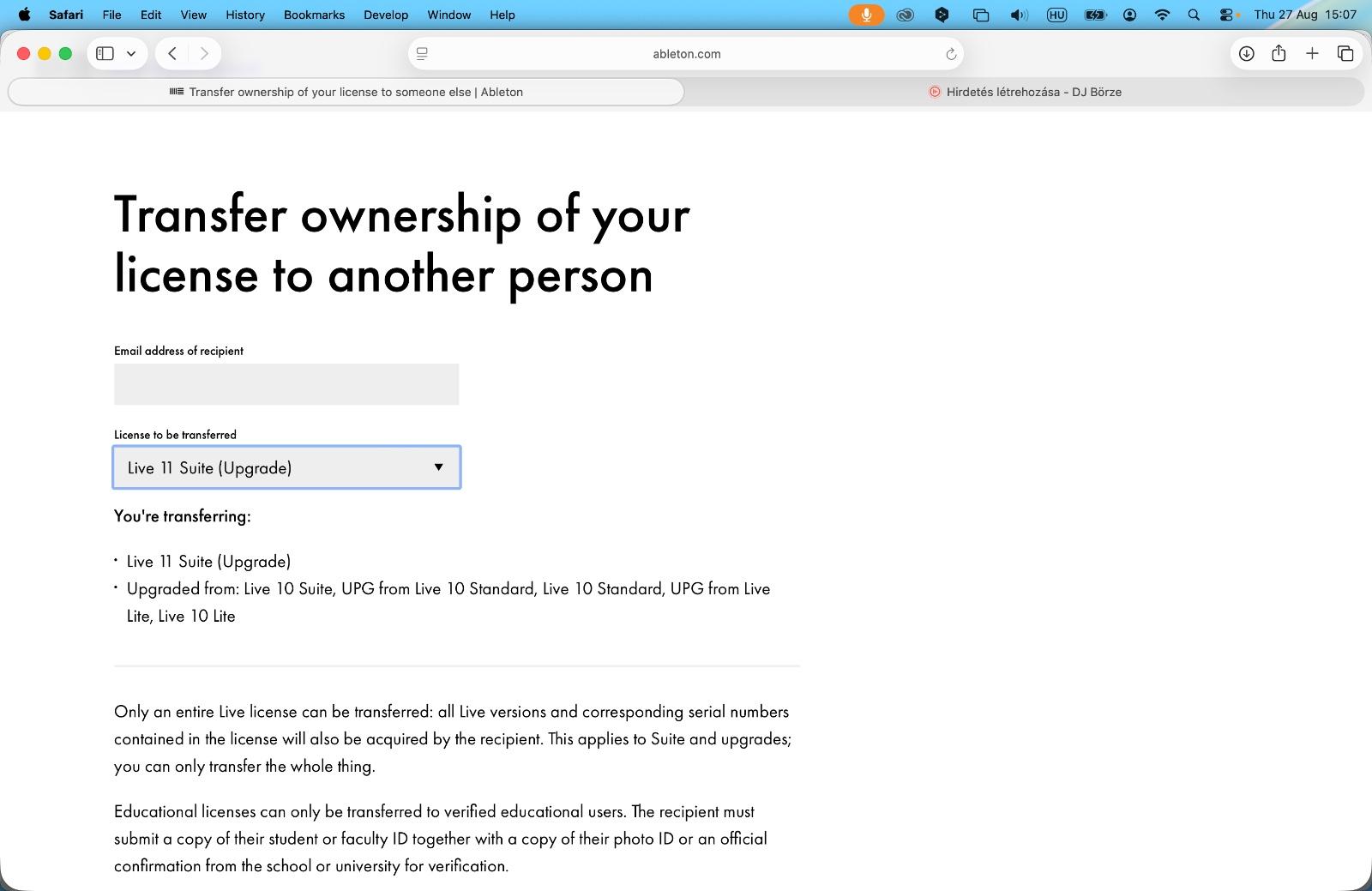
Task: Open Control Center from menu bar
Action: click(1228, 15)
